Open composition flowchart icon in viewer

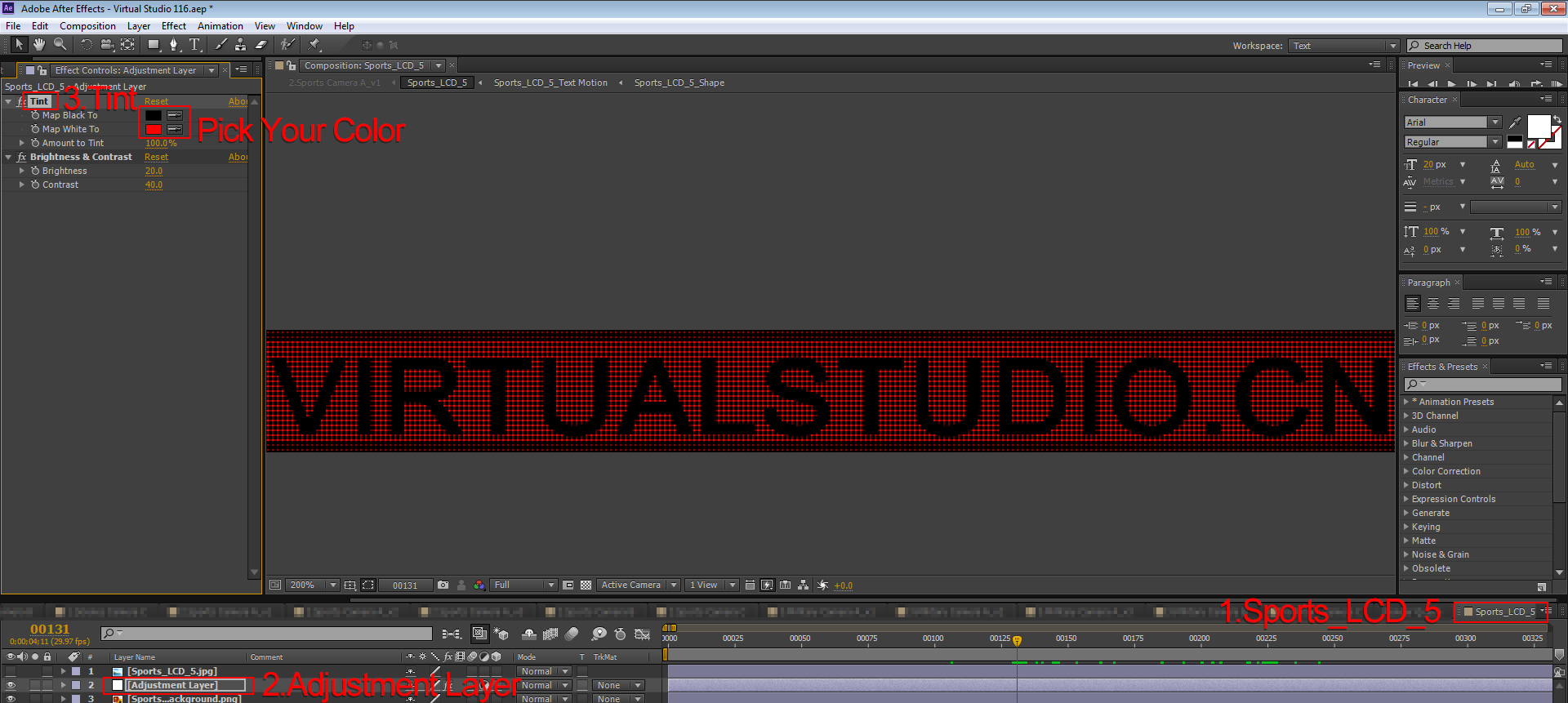pyautogui.click(x=804, y=585)
